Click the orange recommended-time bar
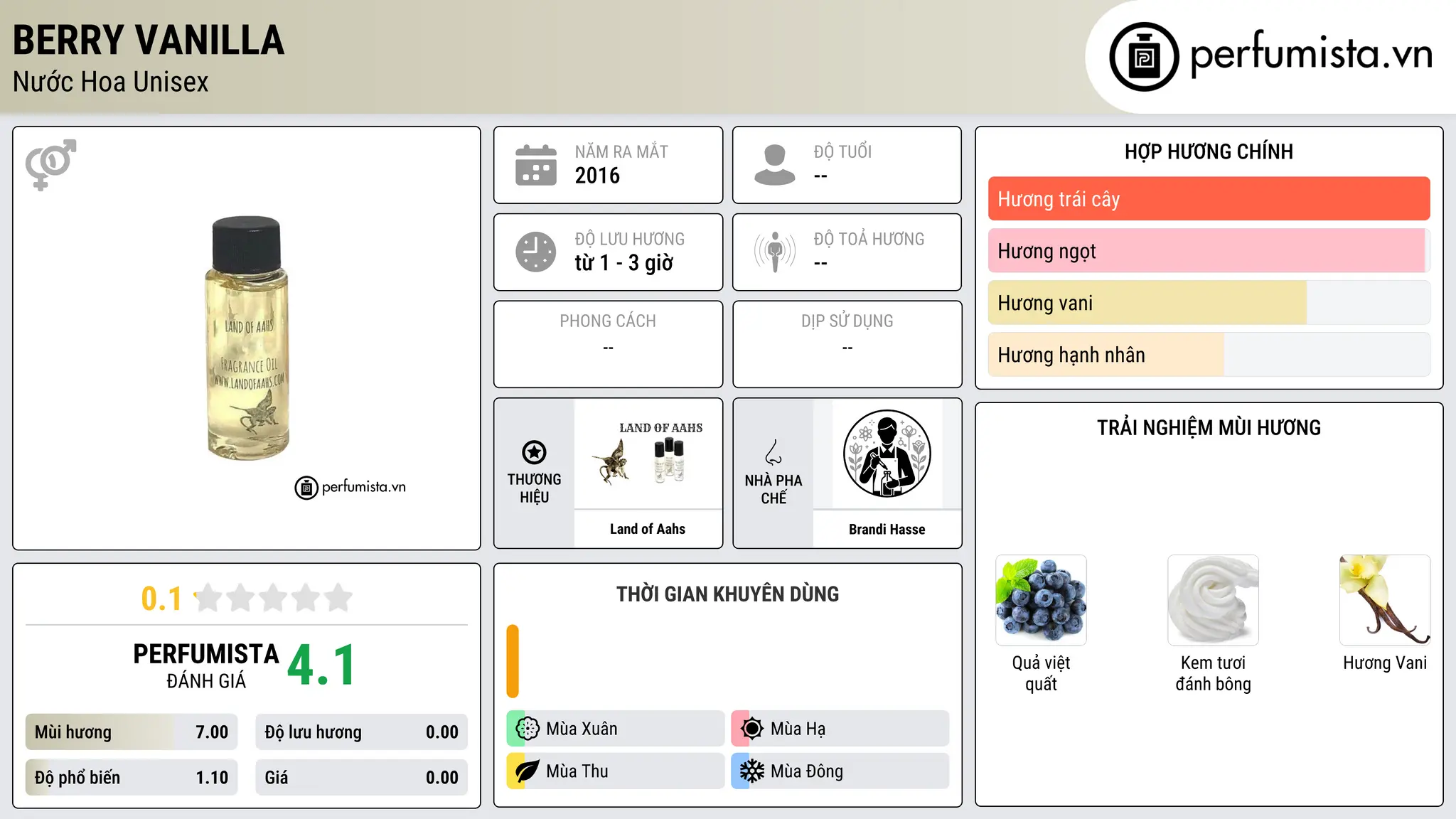This screenshot has width=1456, height=819. pos(513,661)
